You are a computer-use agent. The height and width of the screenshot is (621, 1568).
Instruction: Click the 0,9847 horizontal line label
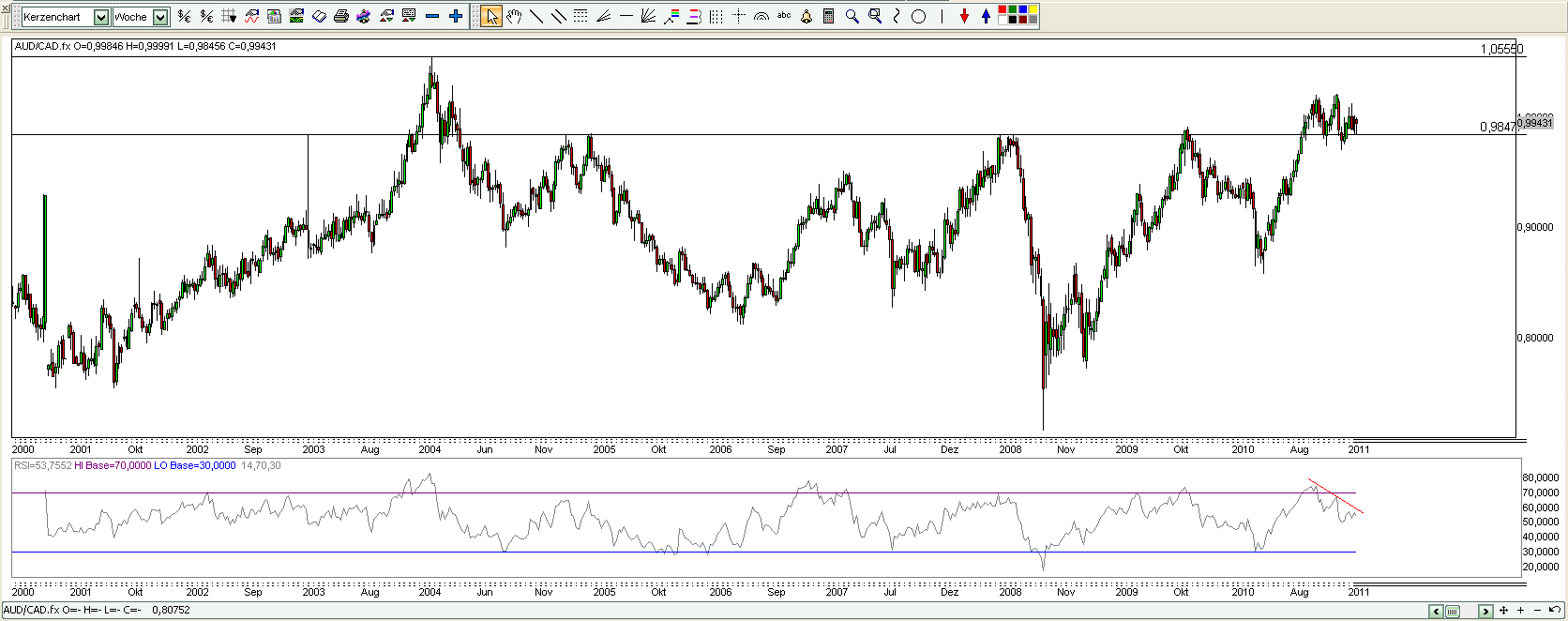pos(1497,127)
